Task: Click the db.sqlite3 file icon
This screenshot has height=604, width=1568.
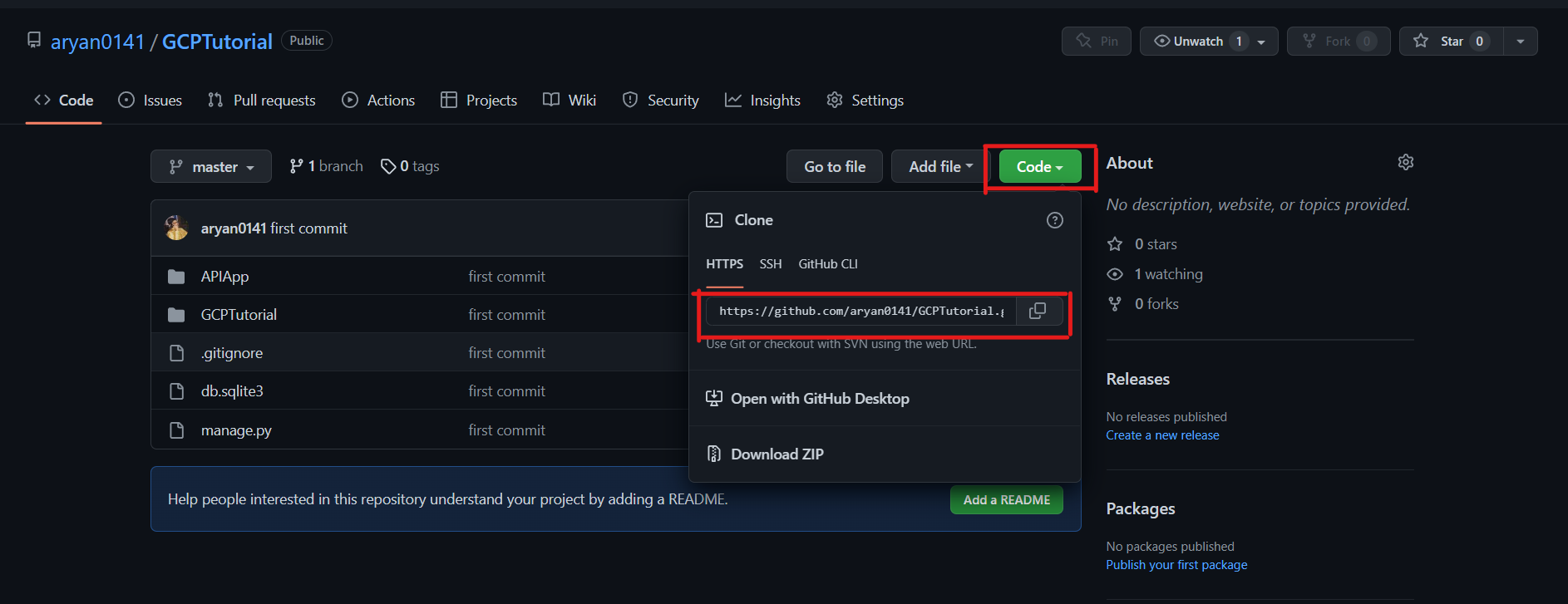Action: click(x=176, y=390)
